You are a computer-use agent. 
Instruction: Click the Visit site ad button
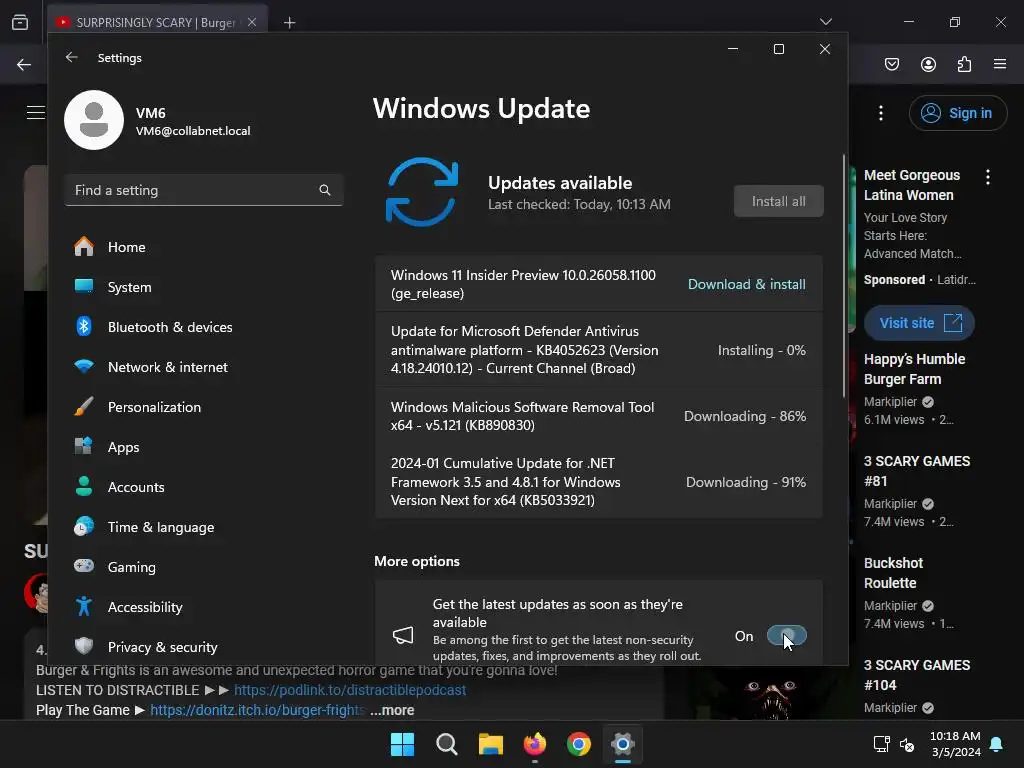[919, 323]
